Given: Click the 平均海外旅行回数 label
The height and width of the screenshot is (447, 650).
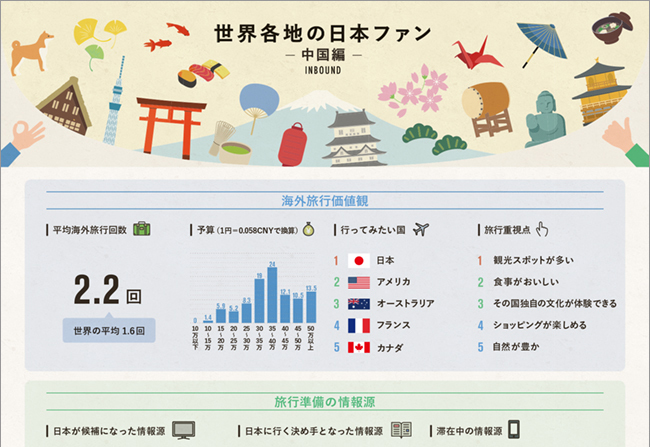Looking at the screenshot, I should tap(90, 230).
